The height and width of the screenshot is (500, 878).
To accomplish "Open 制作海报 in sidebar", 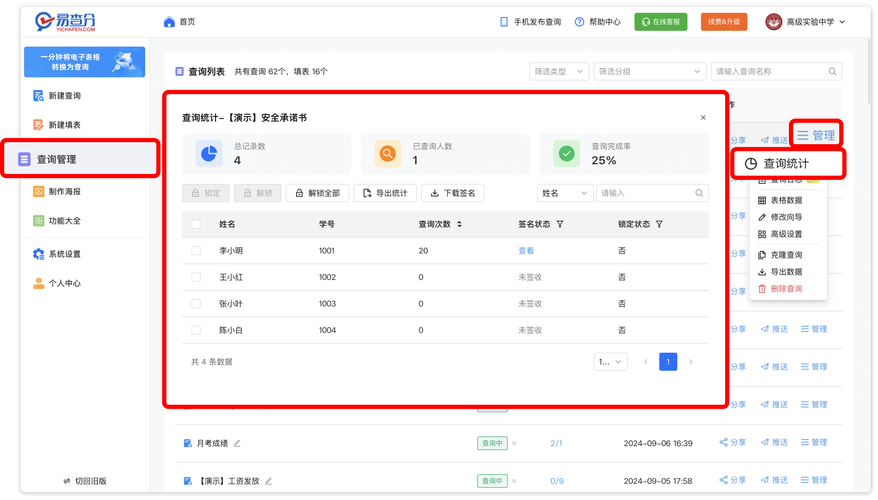I will [x=57, y=191].
